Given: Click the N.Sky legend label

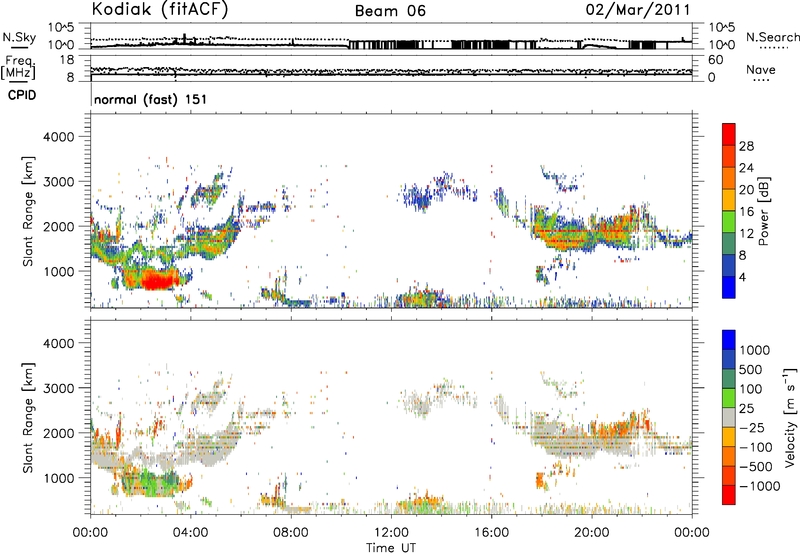Looking at the screenshot, I should (19, 37).
